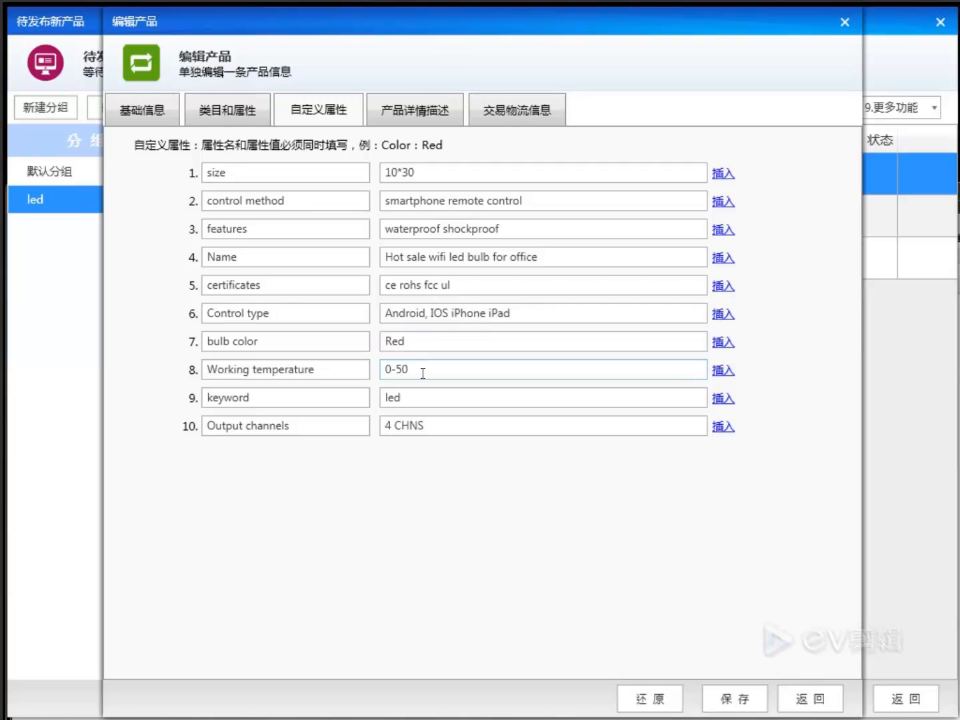The image size is (960, 720).
Task: Click the 'waterproof shockproof' value field
Action: point(543,229)
